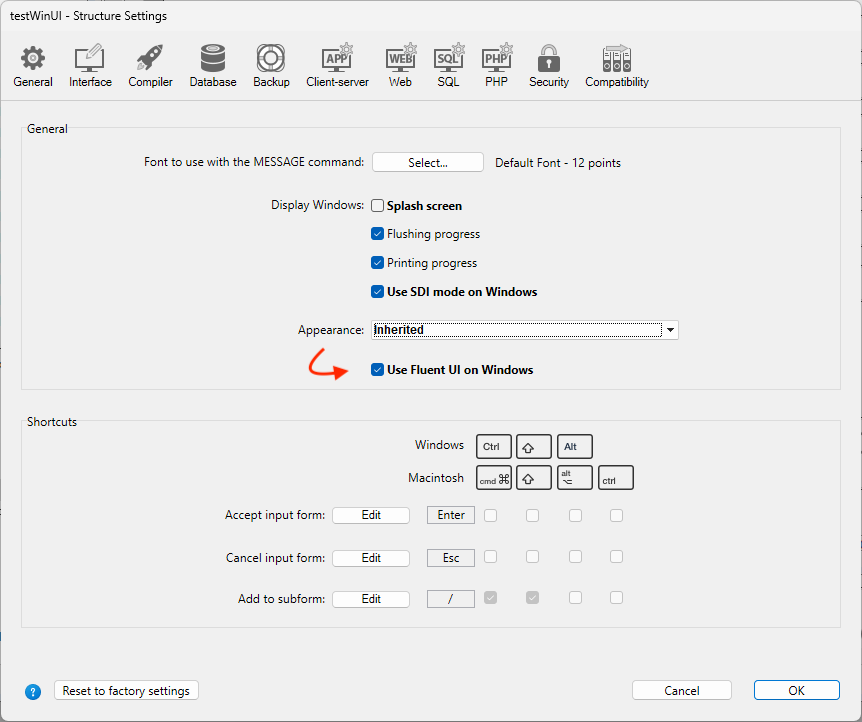This screenshot has width=862, height=722.
Task: Open the General settings page
Action: click(x=33, y=66)
